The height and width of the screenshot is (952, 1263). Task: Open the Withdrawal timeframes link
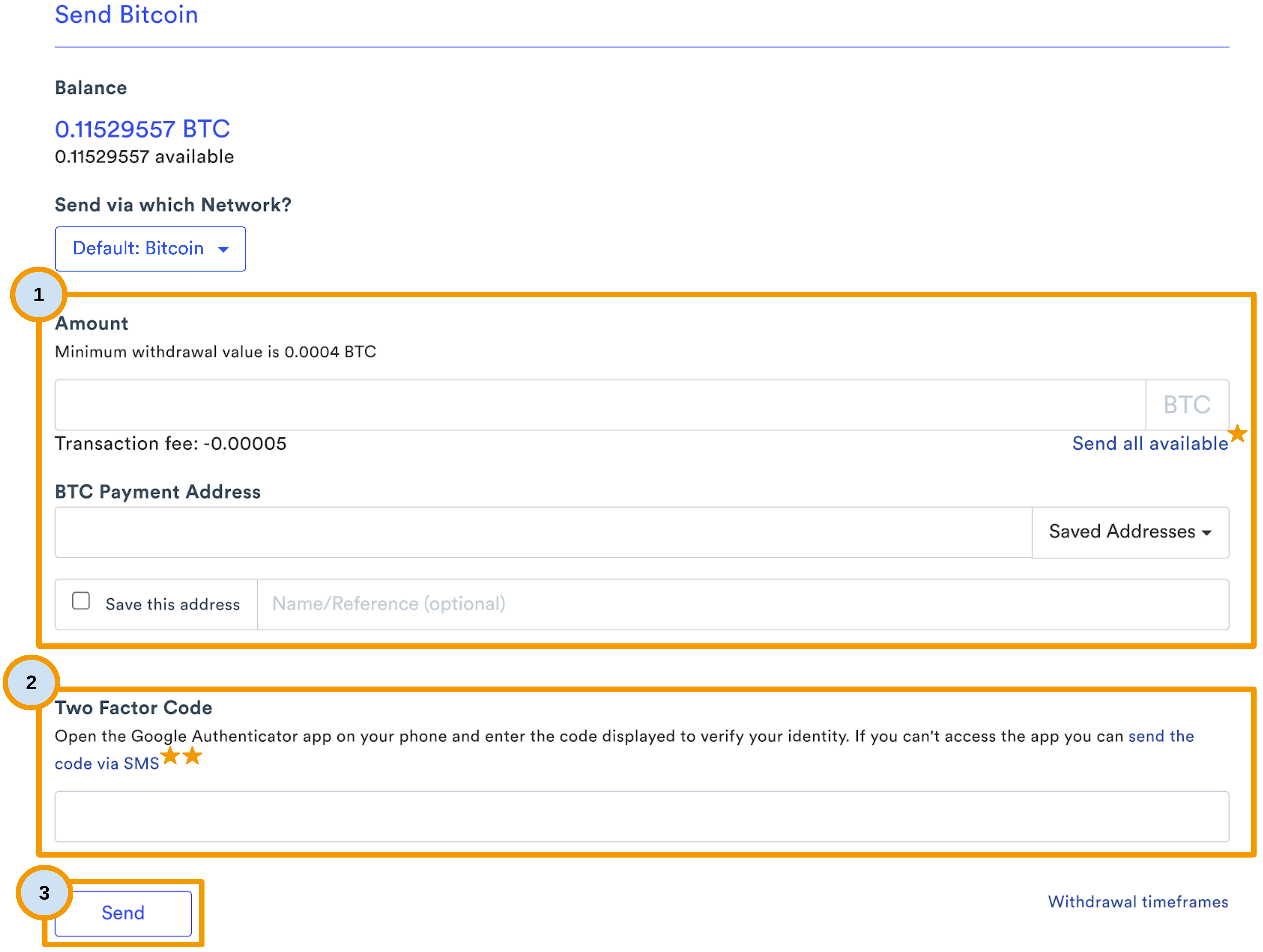(x=1138, y=902)
